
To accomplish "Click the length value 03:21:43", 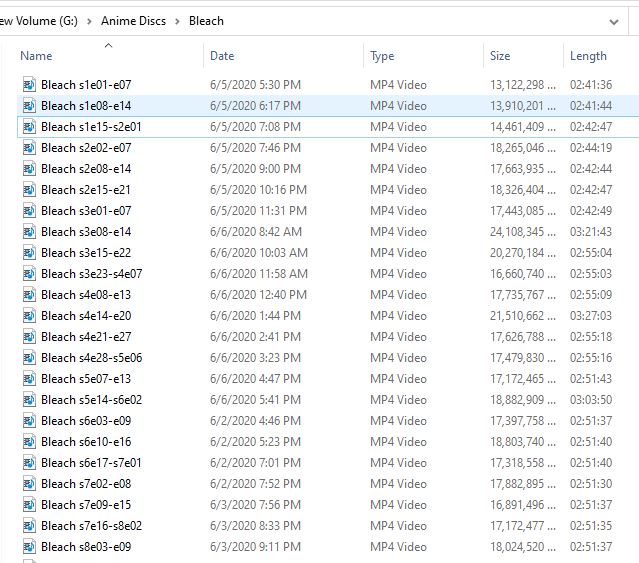I will pos(591,232).
